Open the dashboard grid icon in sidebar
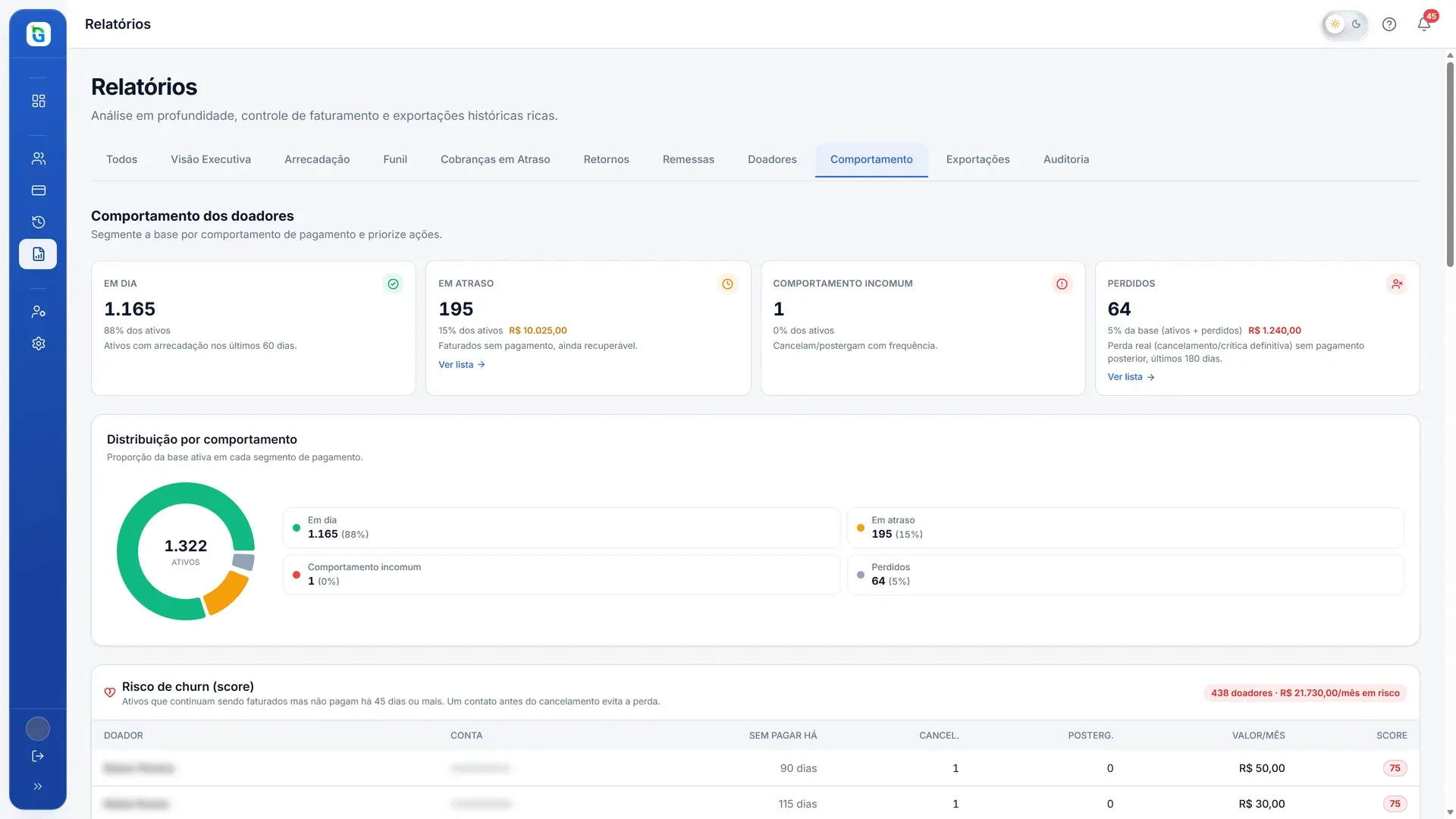Screen dimensions: 1456x819 tap(38, 101)
